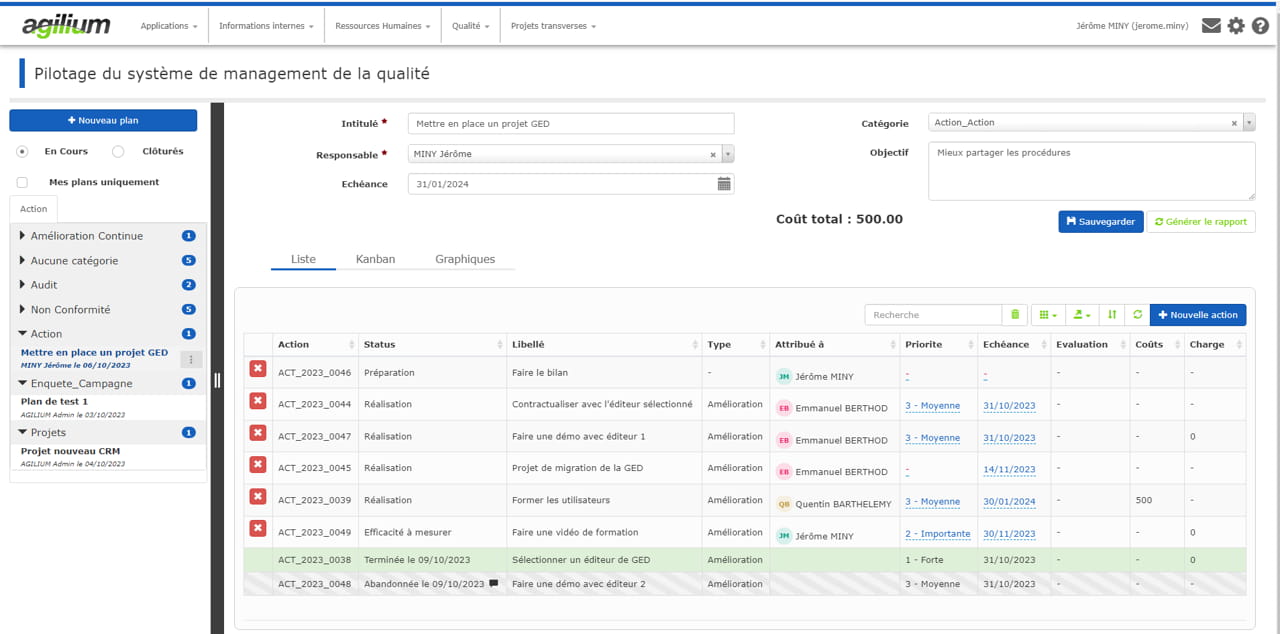Select the 'En Cours' radio button
Viewport: 1280px width, 634px height.
click(21, 151)
